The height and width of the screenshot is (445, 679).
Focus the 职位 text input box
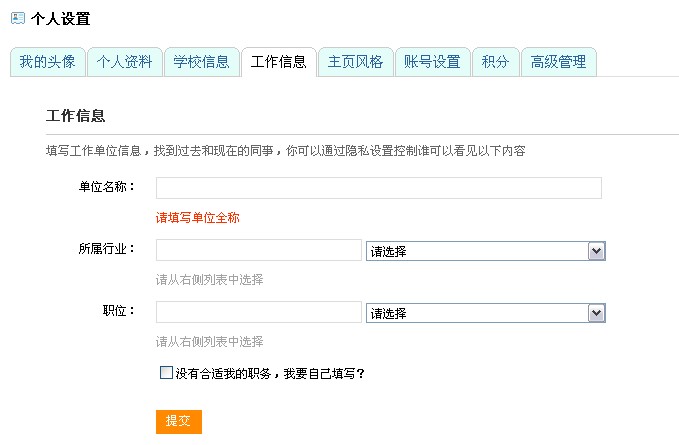[x=259, y=312]
